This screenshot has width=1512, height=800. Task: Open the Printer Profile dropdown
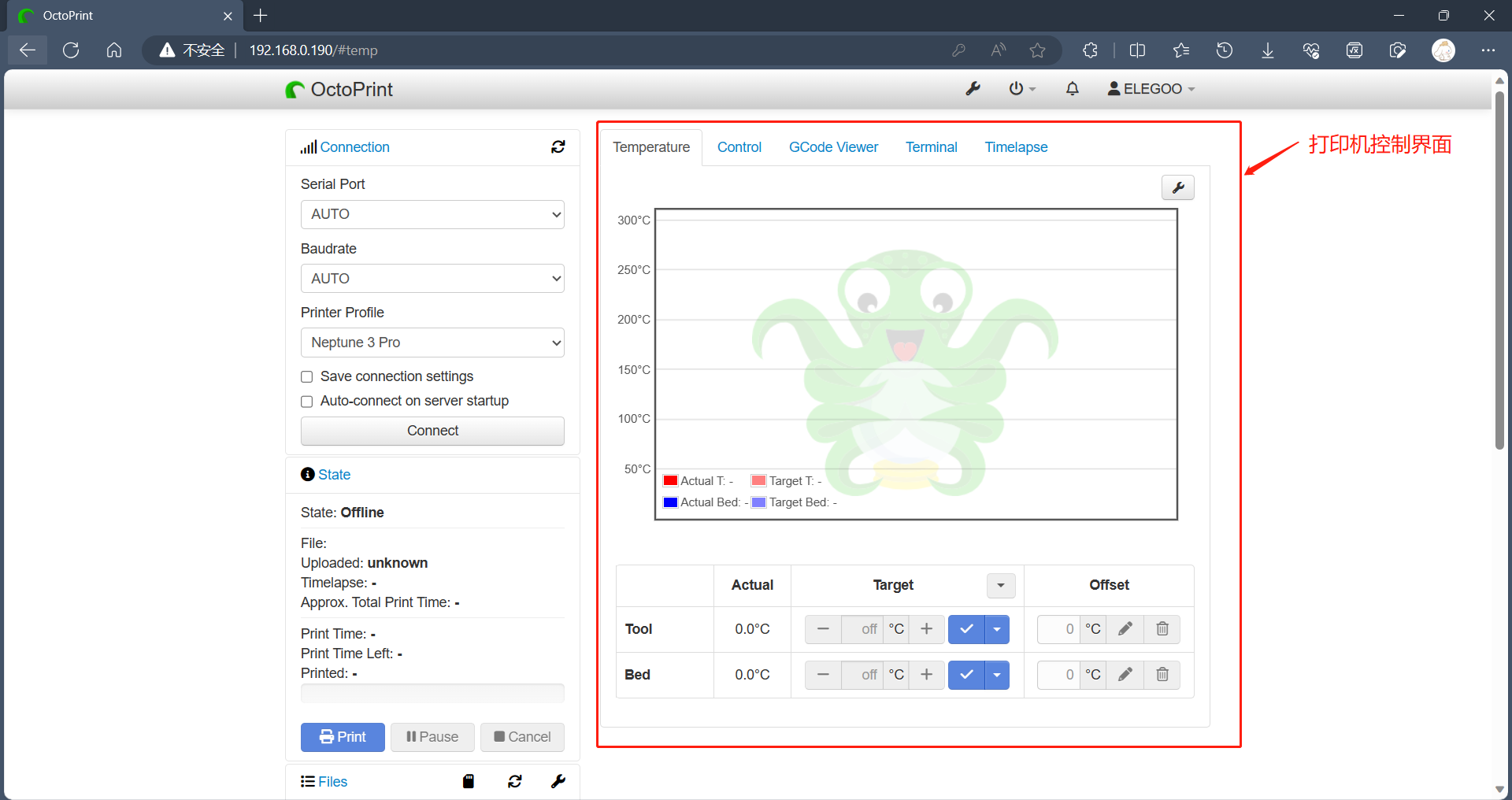pyautogui.click(x=432, y=343)
